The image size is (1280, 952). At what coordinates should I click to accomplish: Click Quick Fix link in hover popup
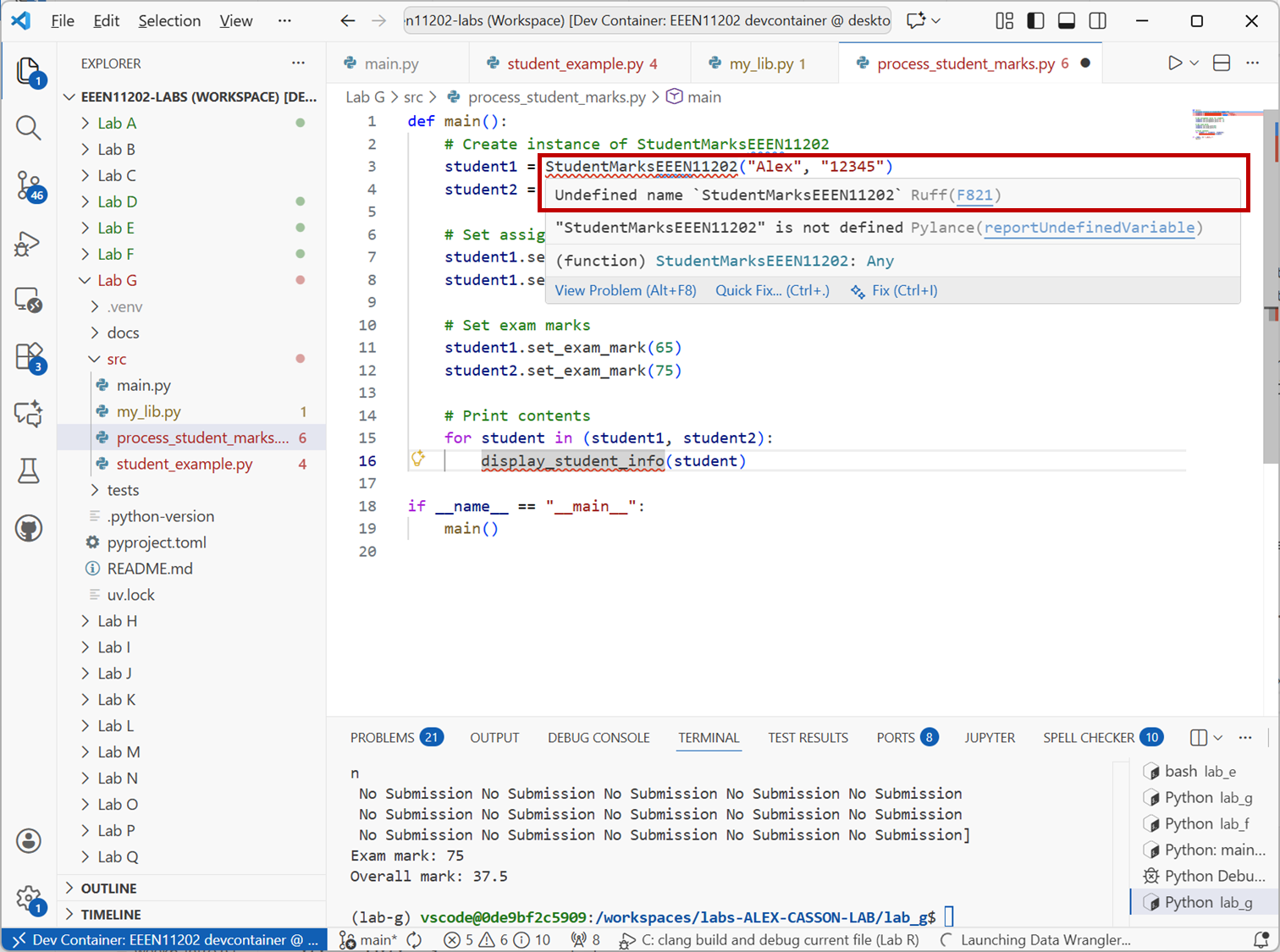pos(771,290)
